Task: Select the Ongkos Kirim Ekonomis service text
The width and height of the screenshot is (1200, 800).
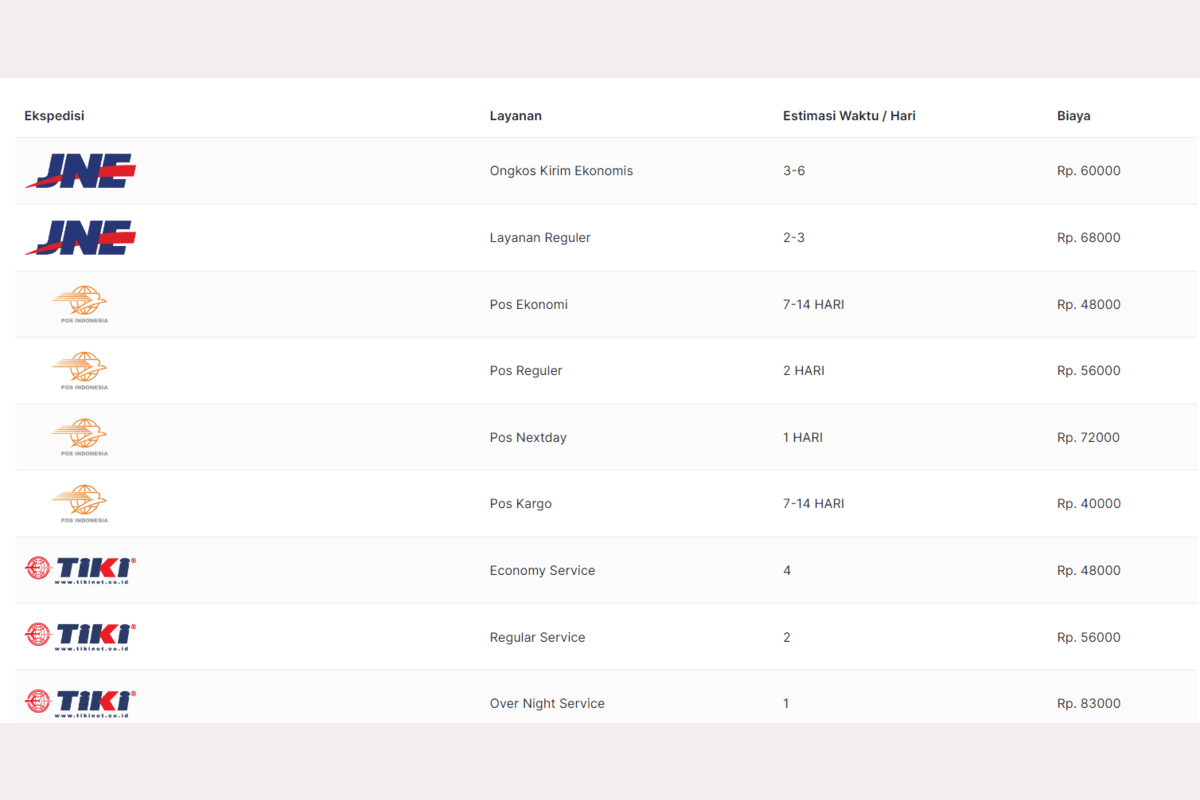Action: (561, 171)
